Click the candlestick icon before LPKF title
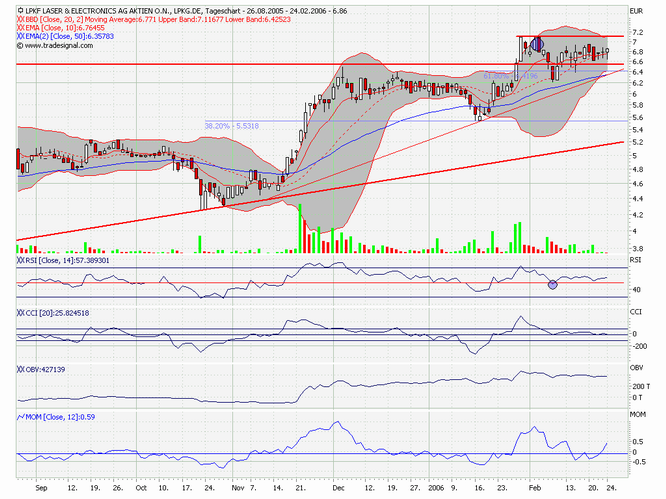Viewport: 666px width, 499px height. 20,11
